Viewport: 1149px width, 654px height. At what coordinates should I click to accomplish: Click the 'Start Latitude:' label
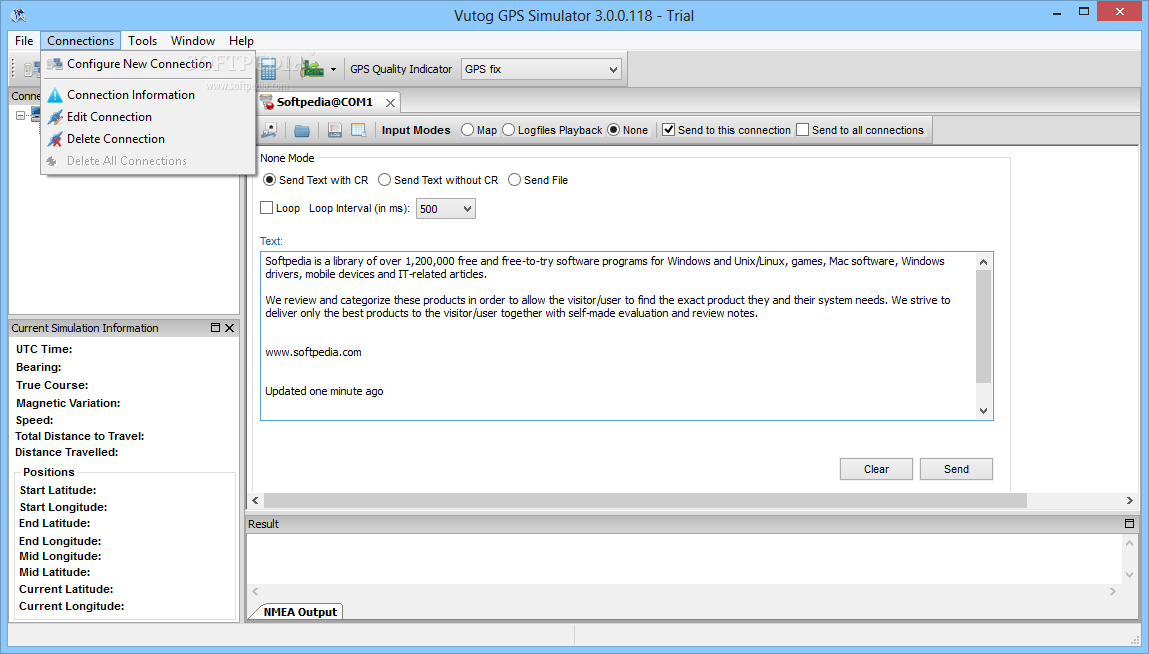click(x=58, y=490)
